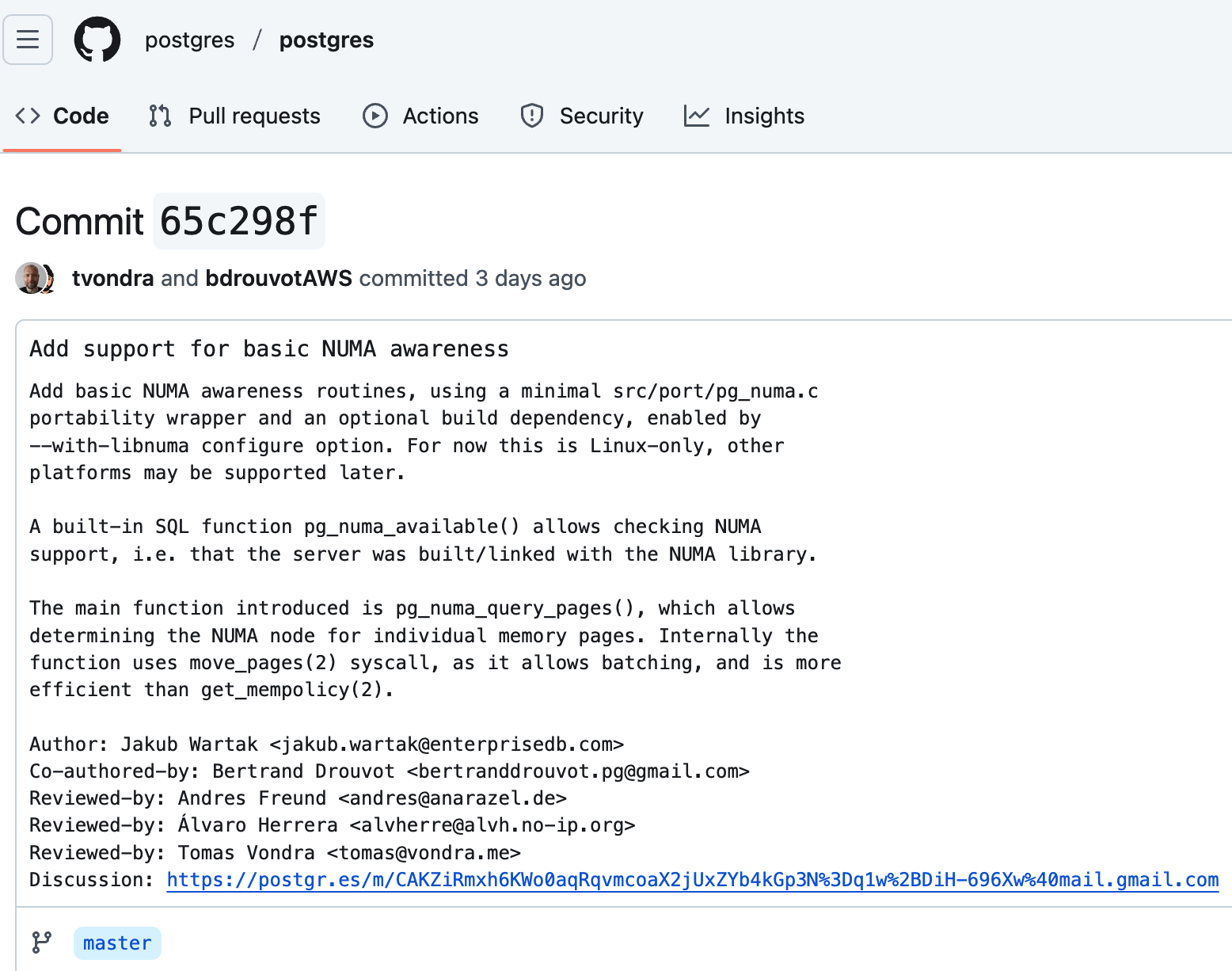Open the hamburger navigation menu

pyautogui.click(x=27, y=39)
